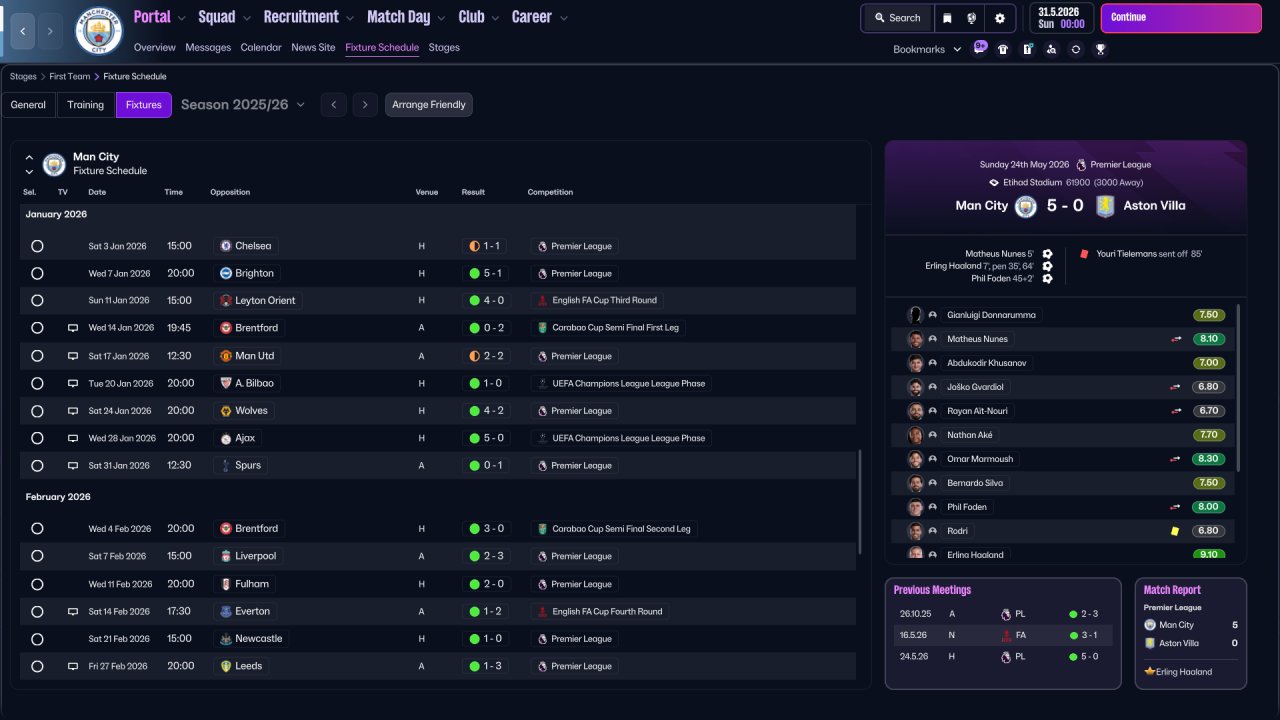Click the TV icon on the Spurs row

(73, 466)
